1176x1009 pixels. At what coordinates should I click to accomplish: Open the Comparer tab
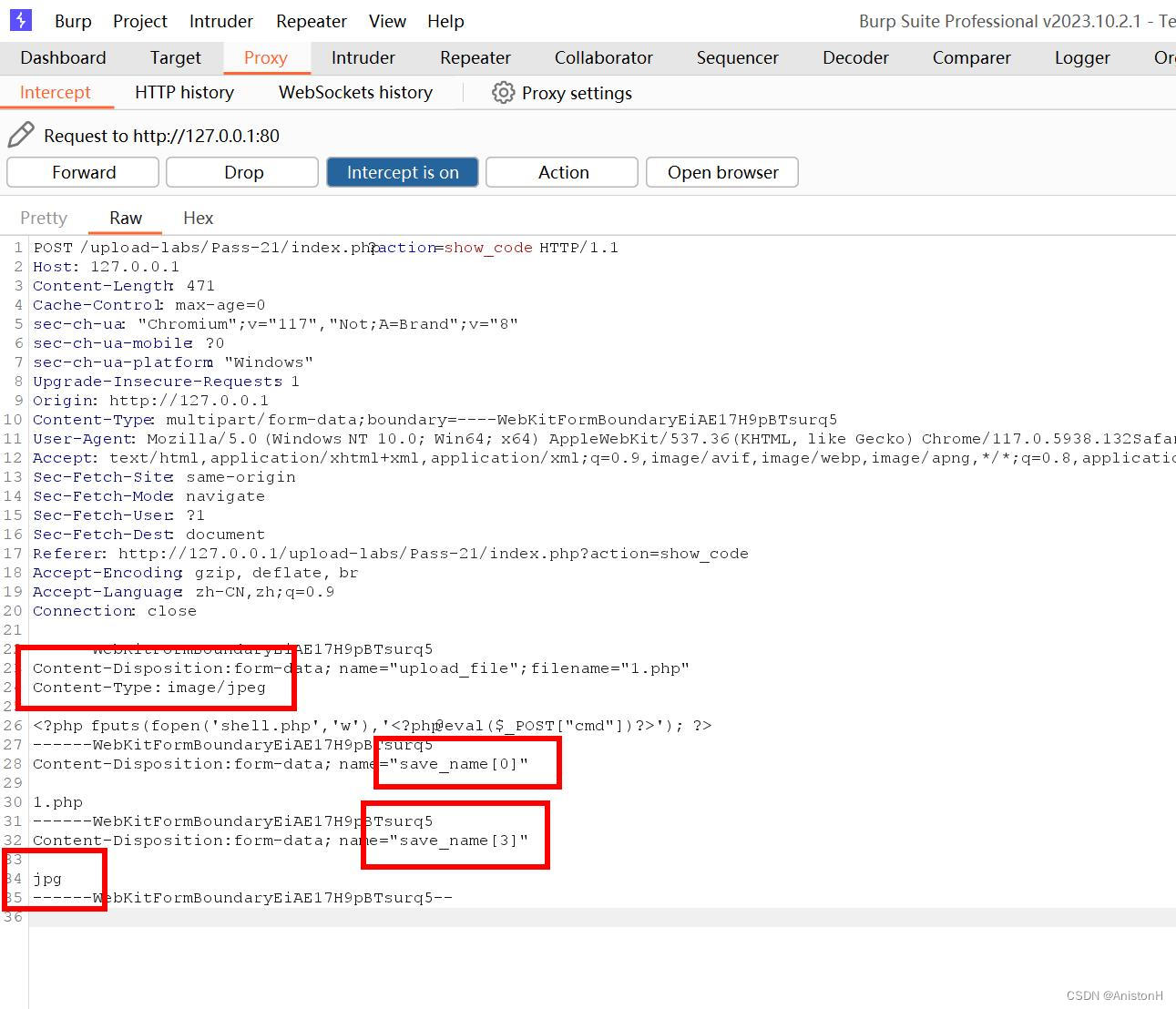pos(972,57)
